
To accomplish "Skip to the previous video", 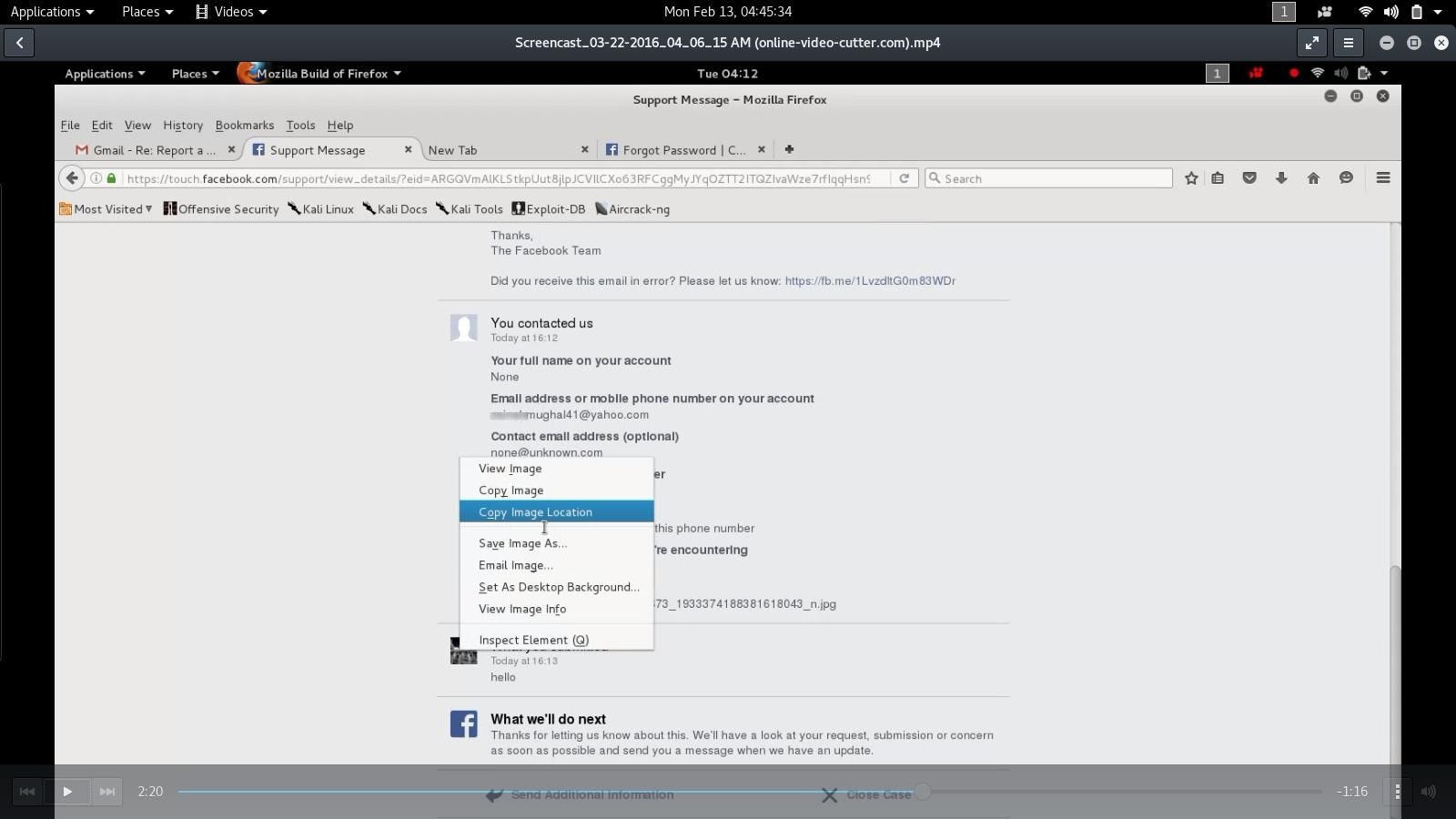I will pyautogui.click(x=27, y=792).
